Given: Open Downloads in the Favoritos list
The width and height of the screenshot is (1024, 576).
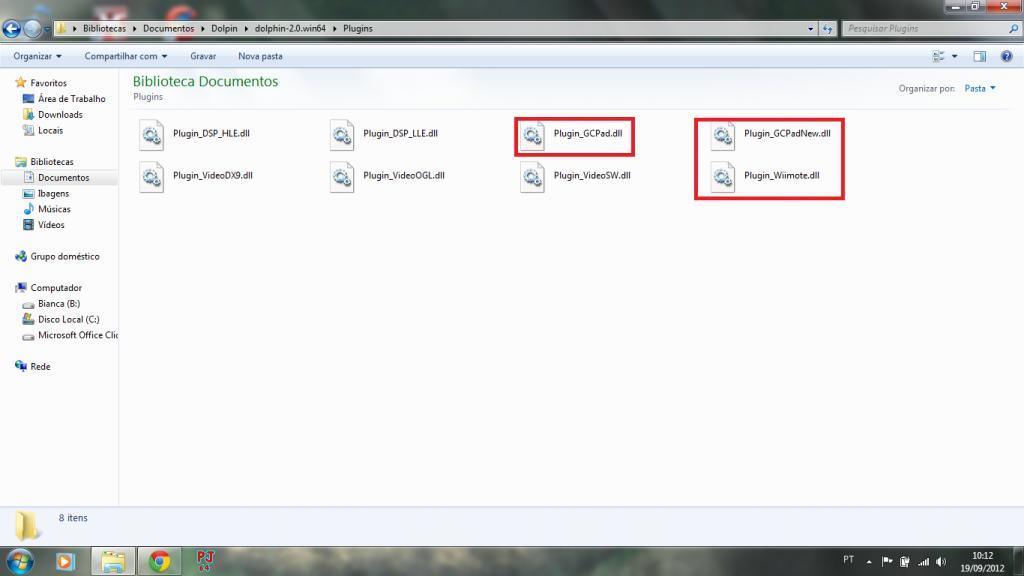Looking at the screenshot, I should 60,114.
